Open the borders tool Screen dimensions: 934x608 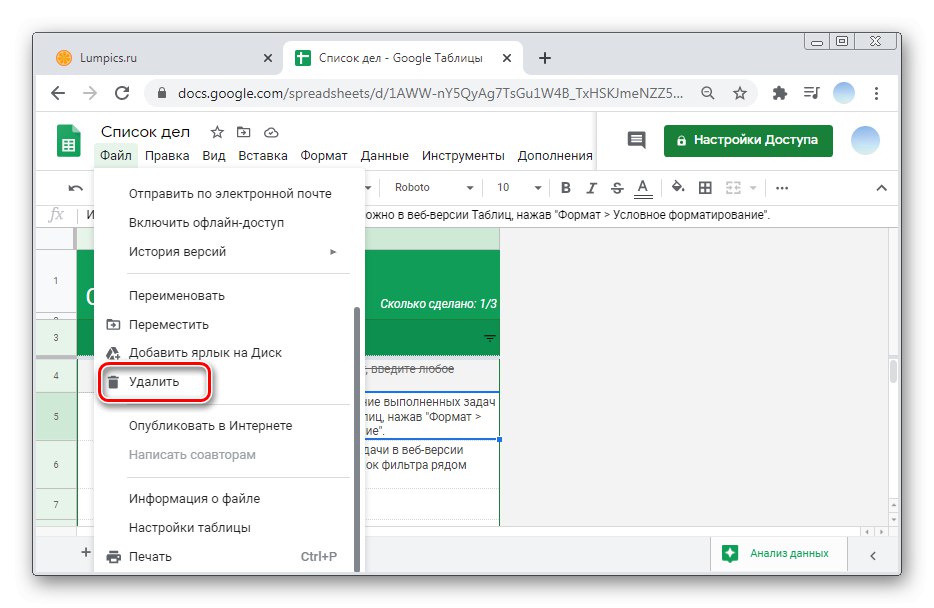(705, 188)
